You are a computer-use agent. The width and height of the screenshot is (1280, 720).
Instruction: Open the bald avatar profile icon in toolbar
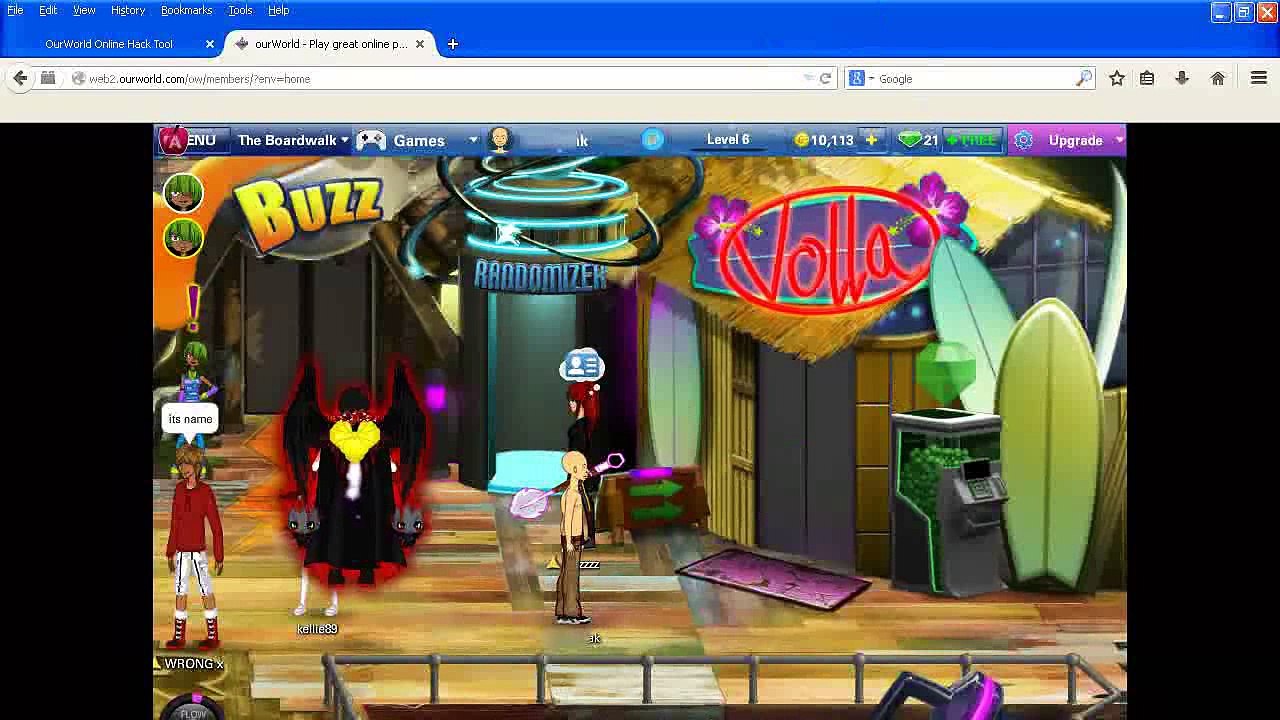(500, 140)
